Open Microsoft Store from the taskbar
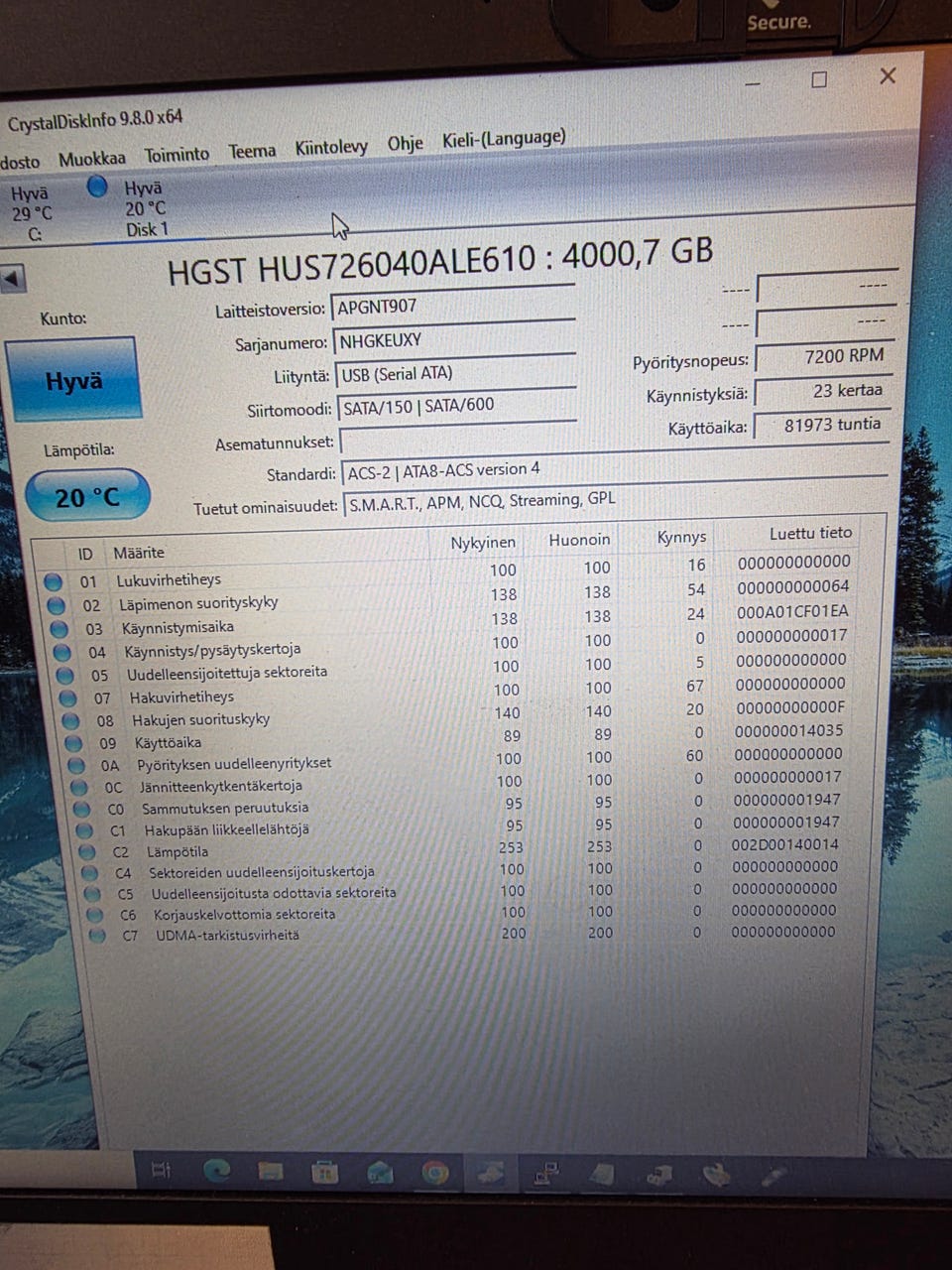This screenshot has height=1270, width=952. point(323,1174)
